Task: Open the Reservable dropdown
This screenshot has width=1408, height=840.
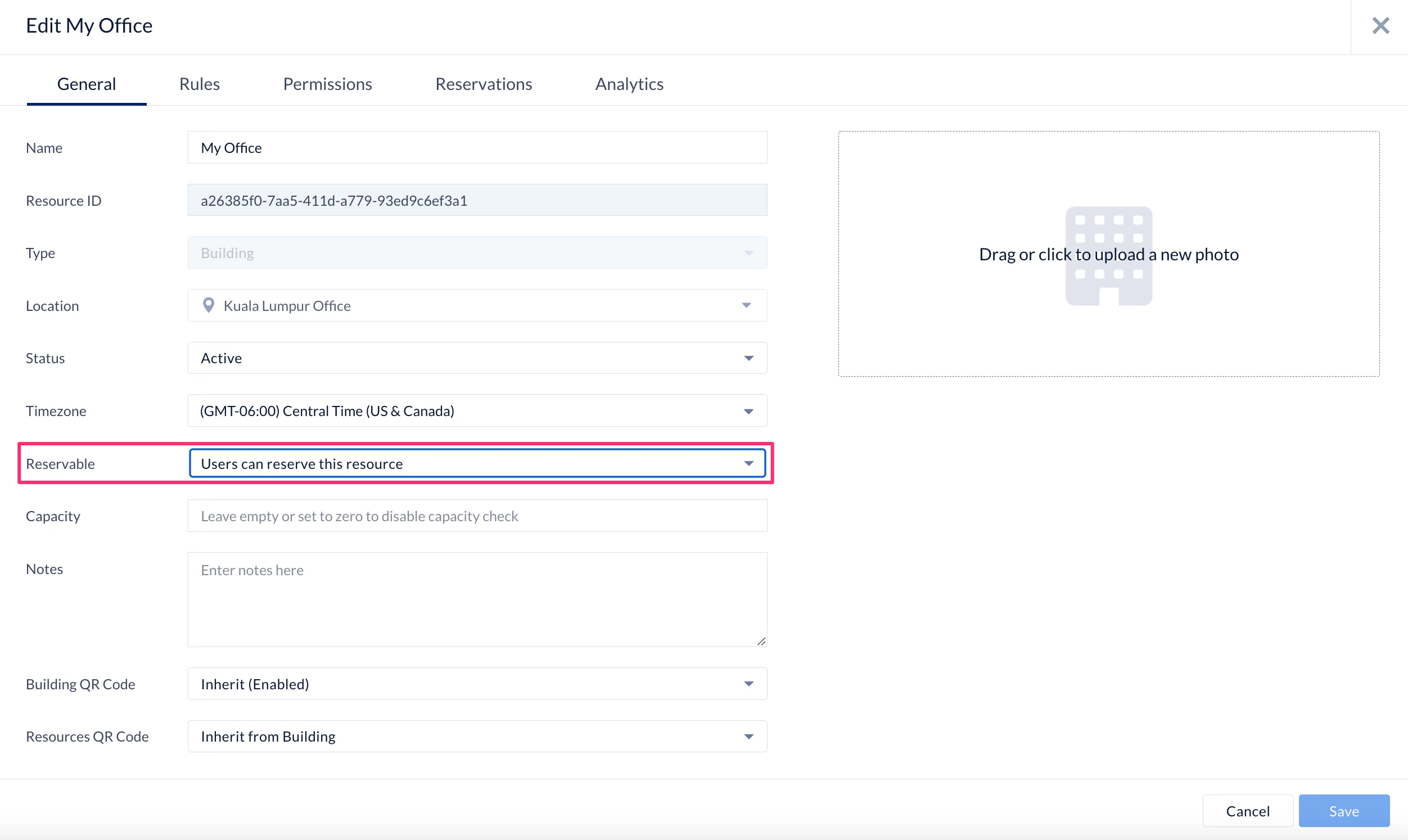Action: 748,464
